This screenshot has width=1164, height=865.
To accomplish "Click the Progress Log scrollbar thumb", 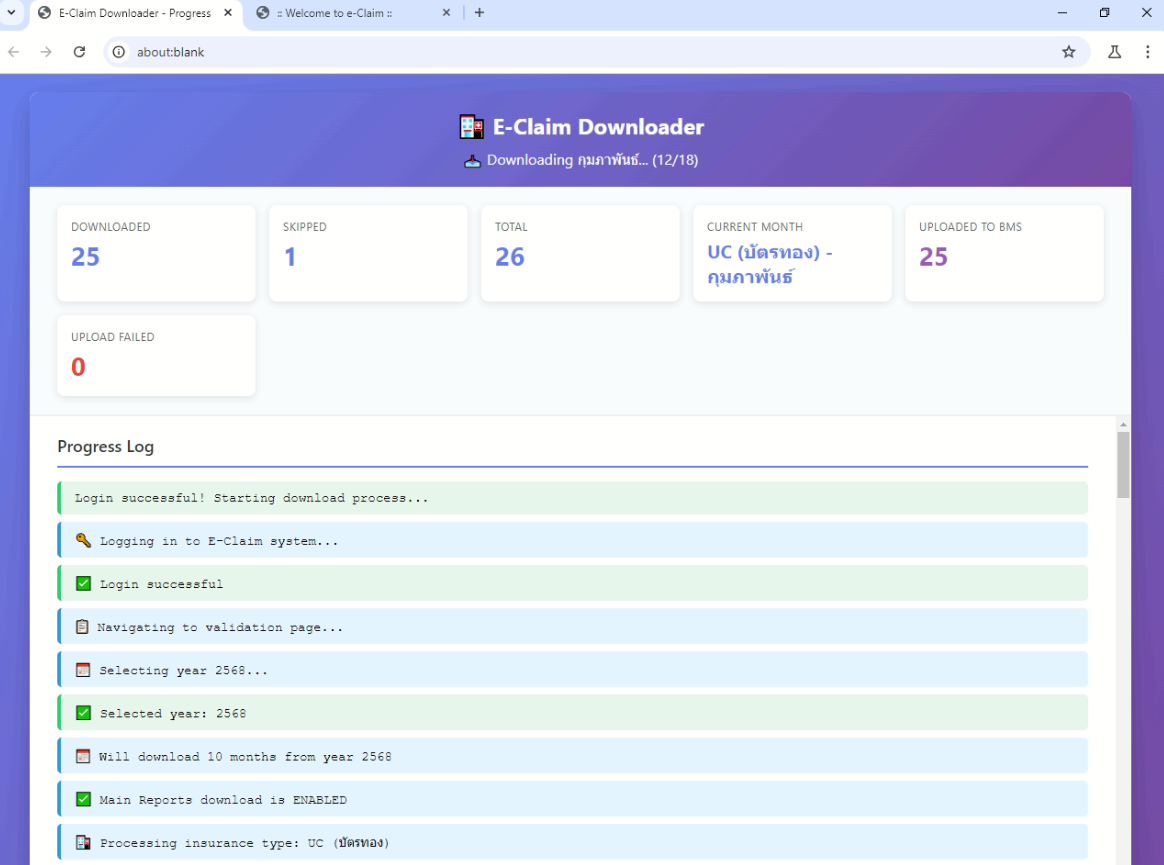I will click(x=1123, y=465).
